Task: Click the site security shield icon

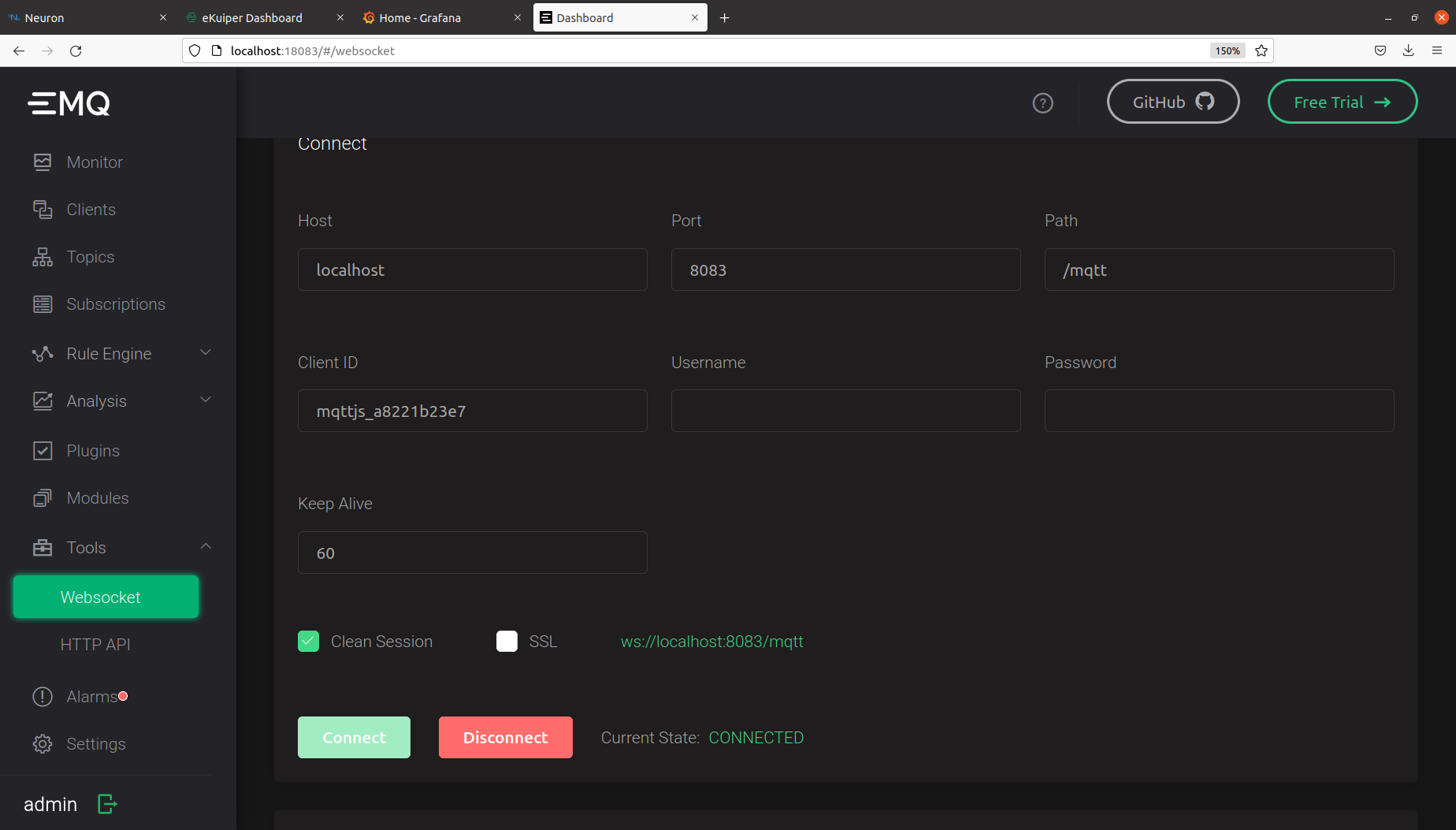Action: (195, 50)
